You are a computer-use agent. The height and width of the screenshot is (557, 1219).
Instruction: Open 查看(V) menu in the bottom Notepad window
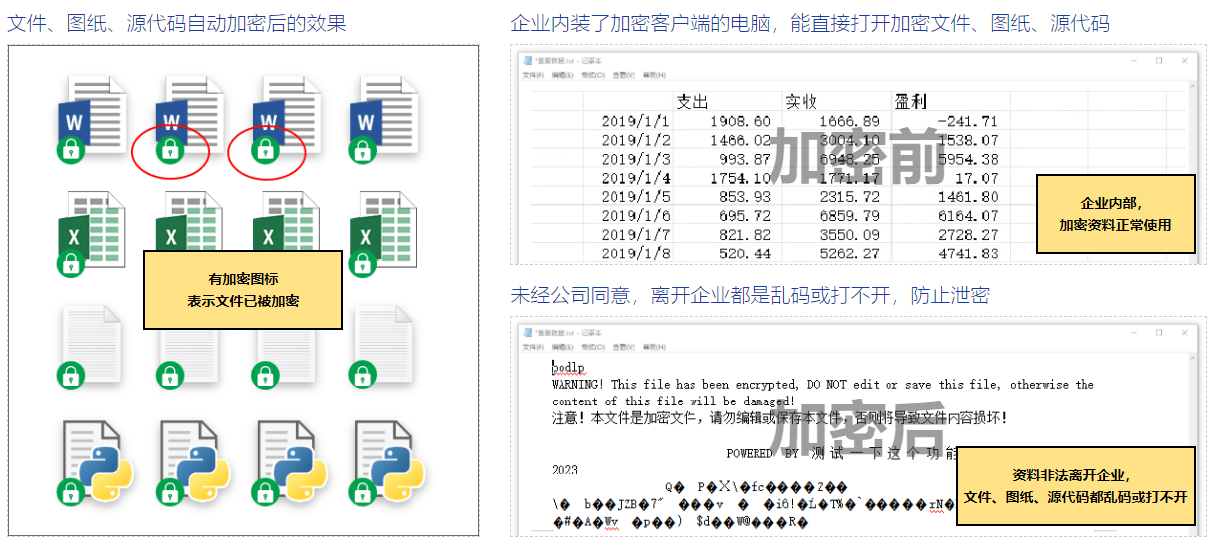[623, 346]
